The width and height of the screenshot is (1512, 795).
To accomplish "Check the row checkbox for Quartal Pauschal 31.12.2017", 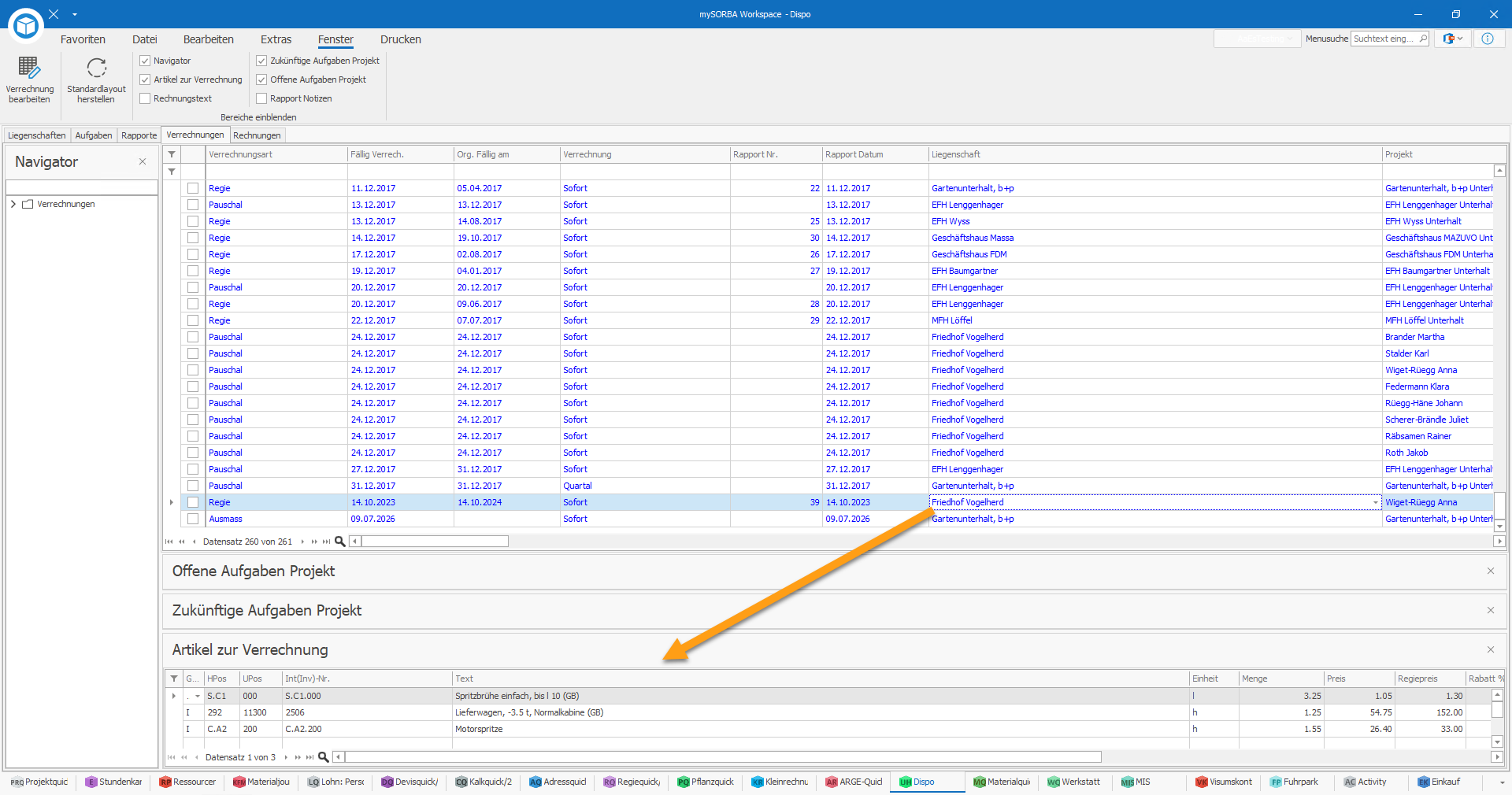I will tap(193, 486).
